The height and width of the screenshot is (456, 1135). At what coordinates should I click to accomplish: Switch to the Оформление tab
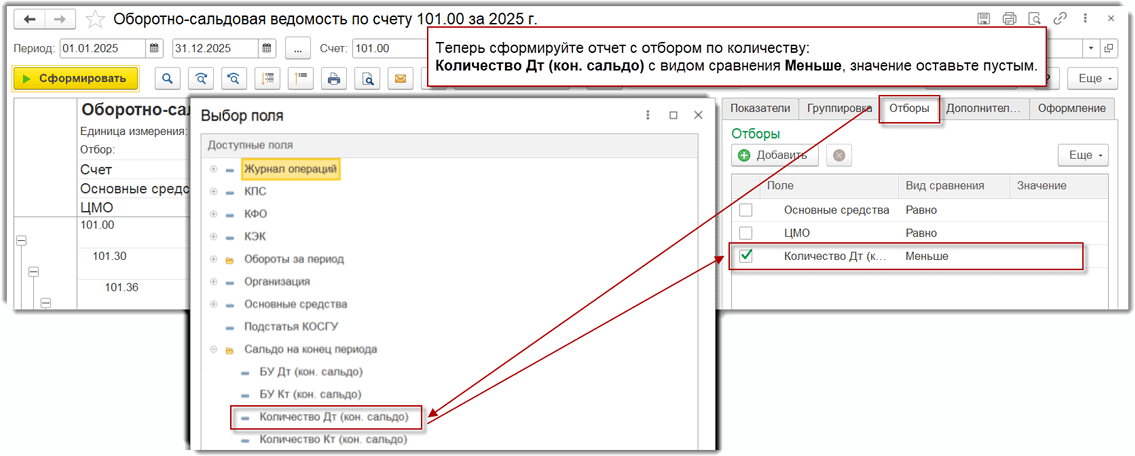pos(1071,108)
